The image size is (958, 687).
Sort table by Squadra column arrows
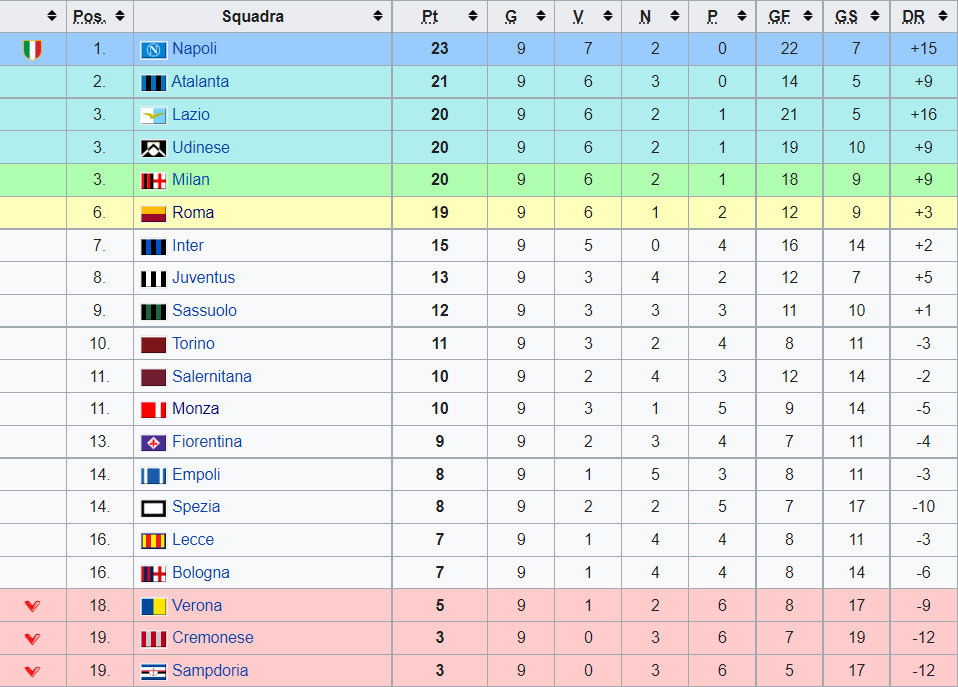(378, 17)
